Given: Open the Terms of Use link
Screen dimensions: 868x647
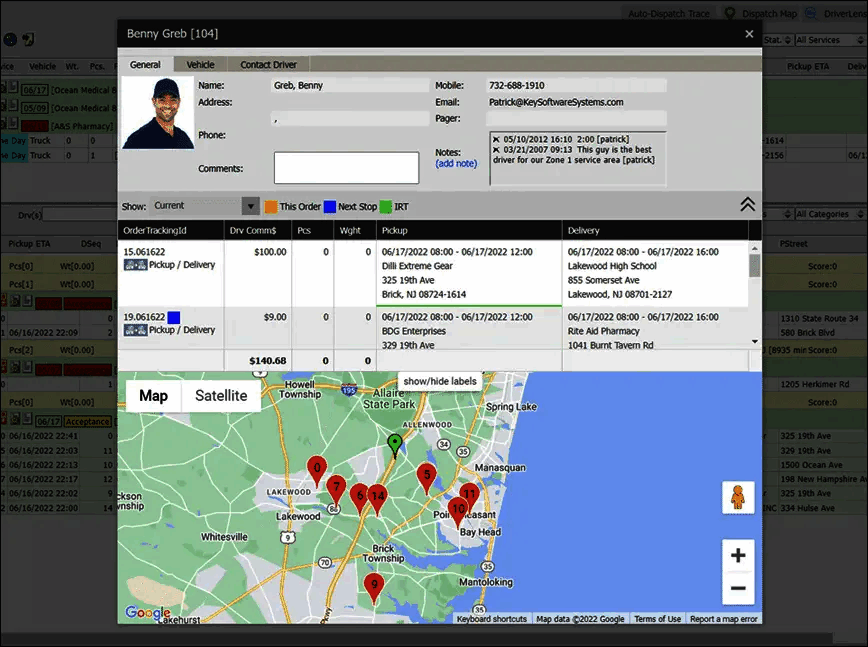Looking at the screenshot, I should tap(657, 619).
